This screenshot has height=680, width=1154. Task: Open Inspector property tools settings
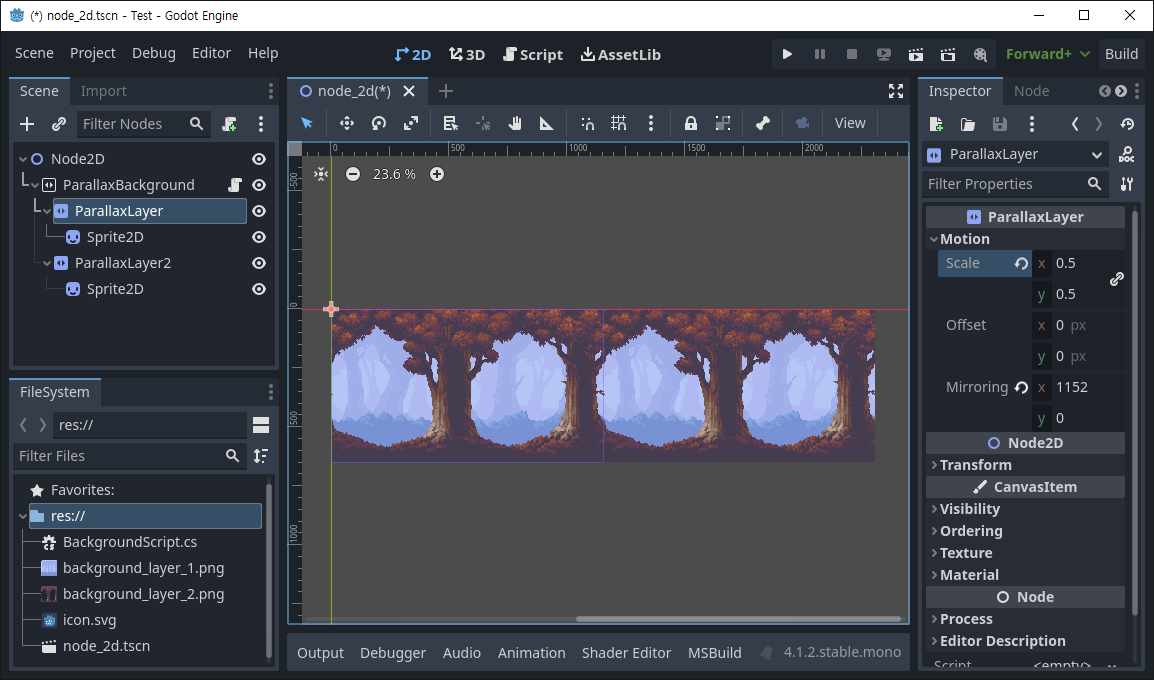(x=1127, y=184)
